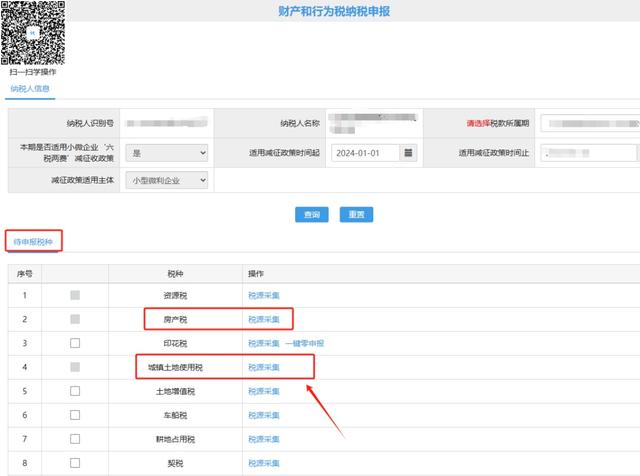The image size is (640, 476).
Task: Click the 纳税人名称 label
Action: (300, 123)
